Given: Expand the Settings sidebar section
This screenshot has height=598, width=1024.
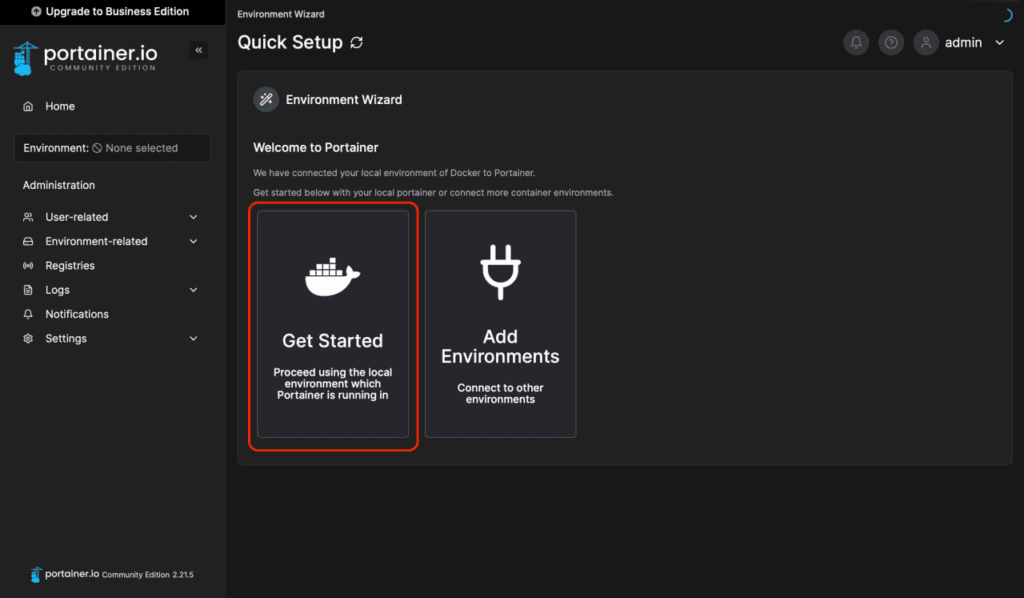Looking at the screenshot, I should pyautogui.click(x=193, y=339).
